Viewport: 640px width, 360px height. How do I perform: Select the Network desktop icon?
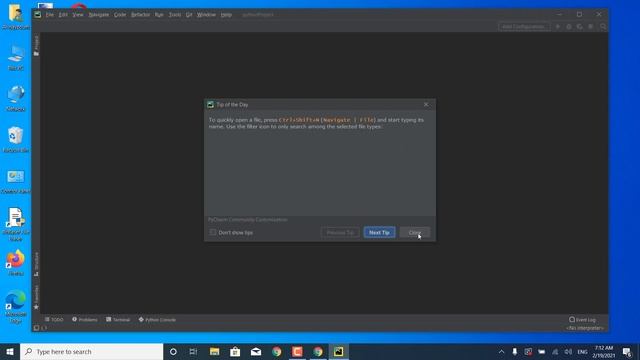[x=16, y=98]
